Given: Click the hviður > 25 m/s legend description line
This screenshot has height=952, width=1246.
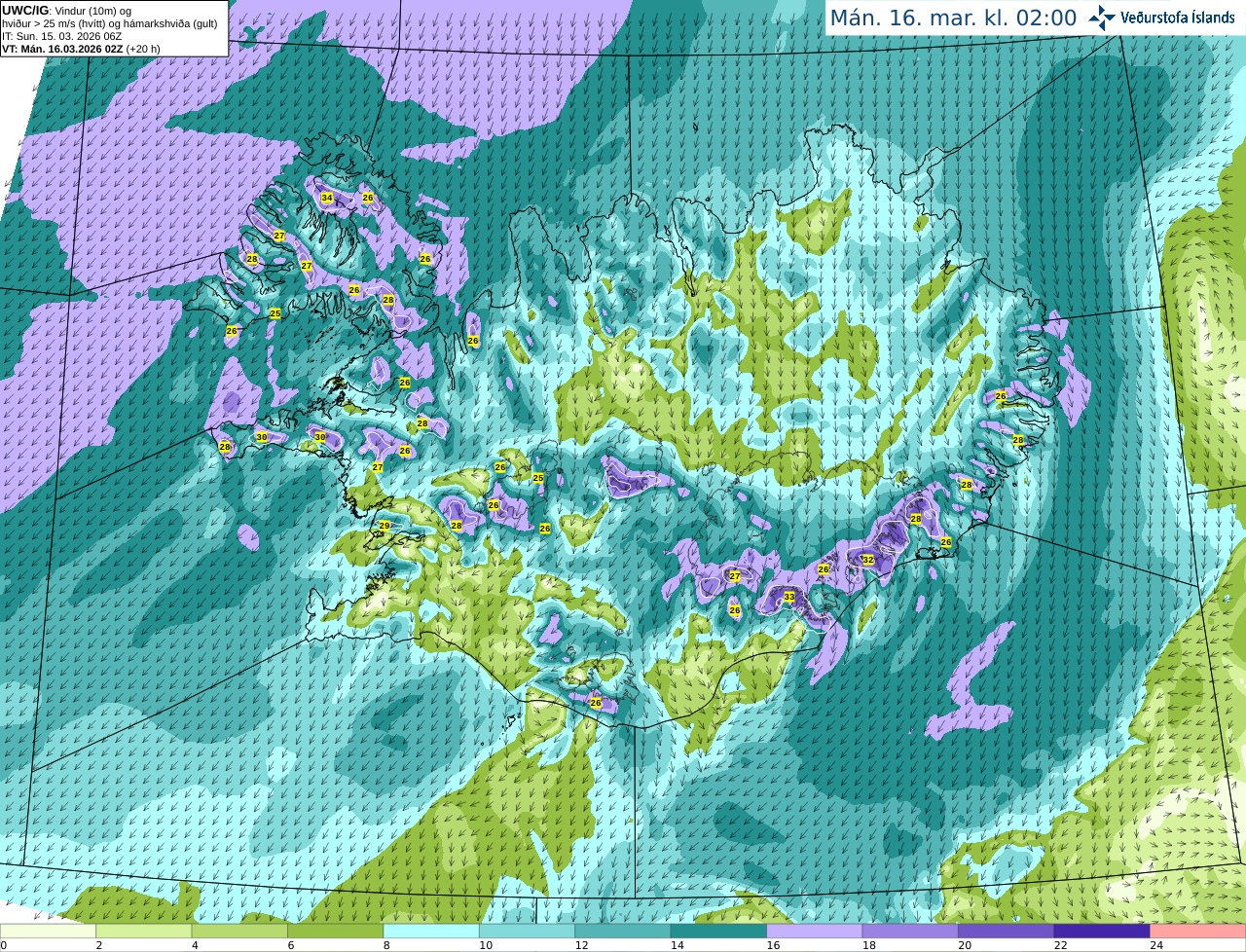Looking at the screenshot, I should pyautogui.click(x=110, y=23).
